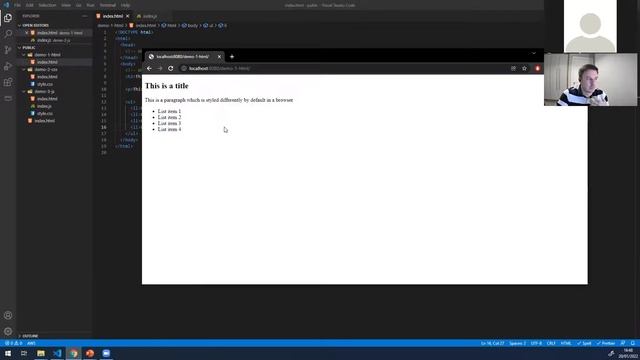Click the browser Forward arrow
Image resolution: width=640 pixels, height=360 pixels.
click(x=160, y=68)
